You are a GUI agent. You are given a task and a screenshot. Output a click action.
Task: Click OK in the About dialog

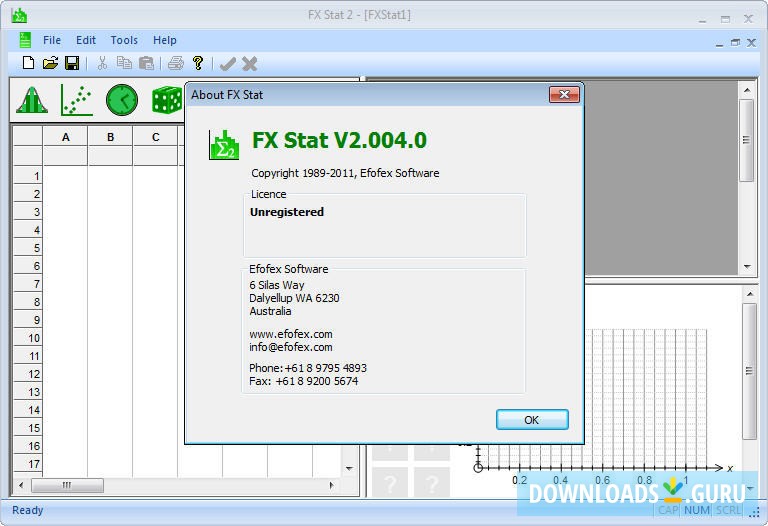pyautogui.click(x=532, y=420)
